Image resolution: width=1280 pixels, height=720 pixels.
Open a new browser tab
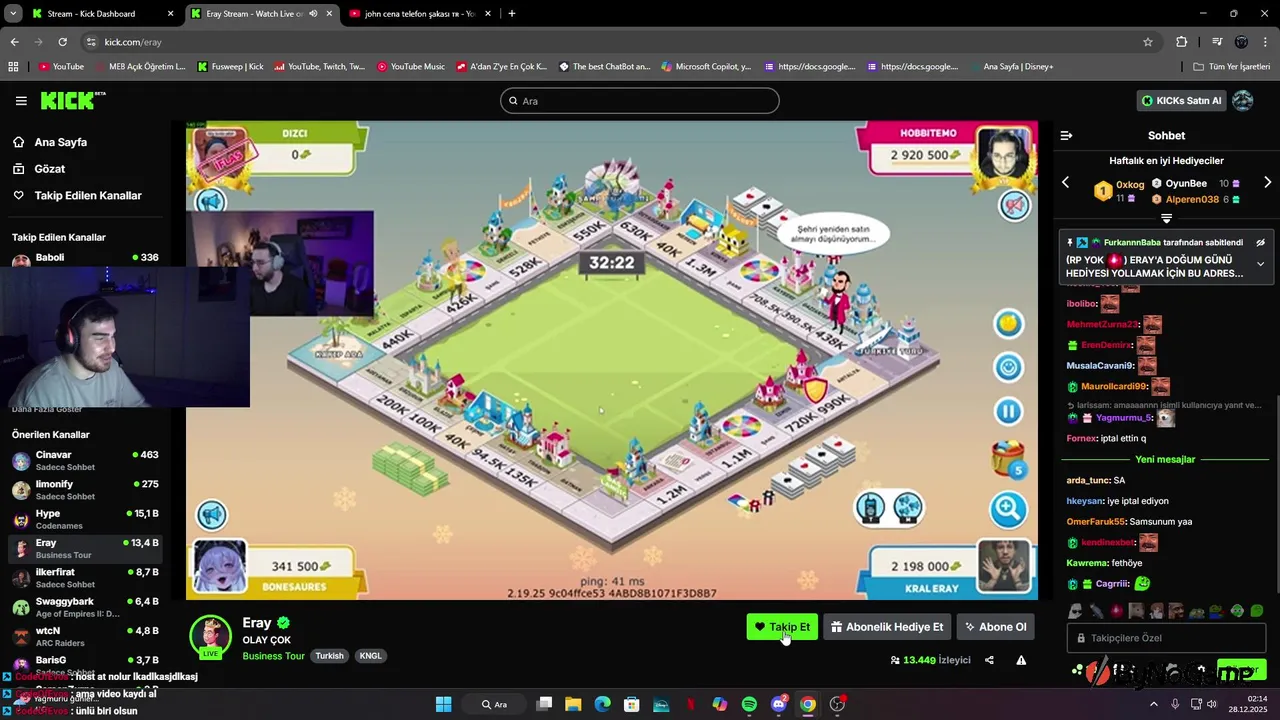(x=512, y=14)
